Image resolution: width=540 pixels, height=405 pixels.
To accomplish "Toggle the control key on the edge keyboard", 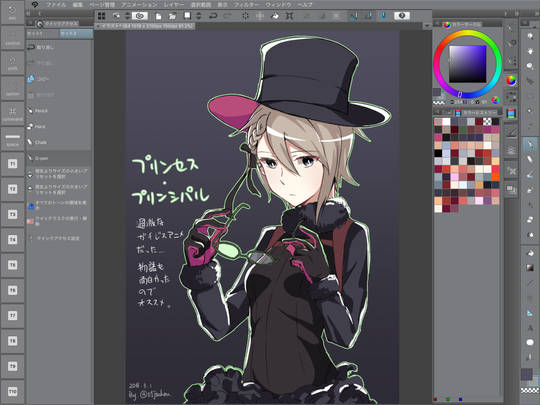I will click(x=12, y=38).
